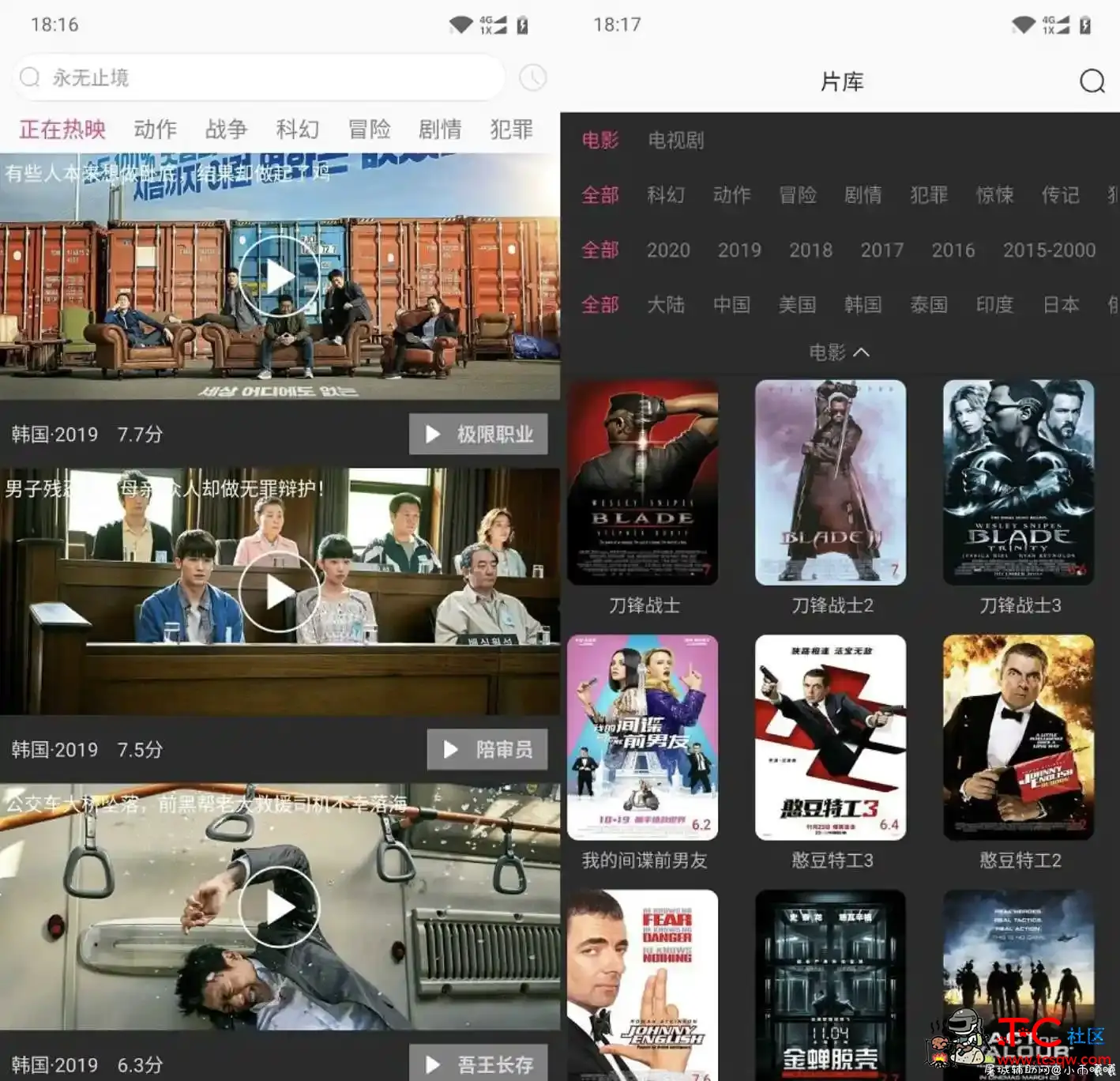The height and width of the screenshot is (1081, 1120).
Task: Filter library by 科幻 genre
Action: [666, 194]
